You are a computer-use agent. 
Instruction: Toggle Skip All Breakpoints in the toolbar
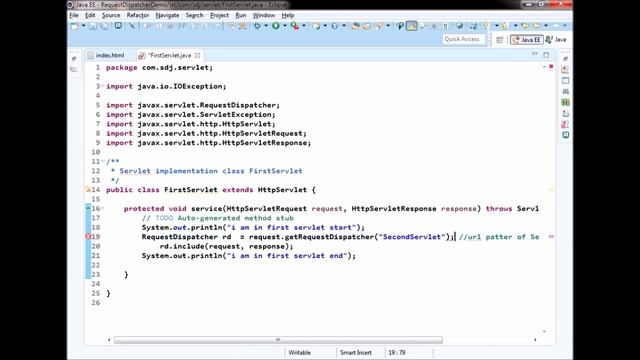coord(131,26)
